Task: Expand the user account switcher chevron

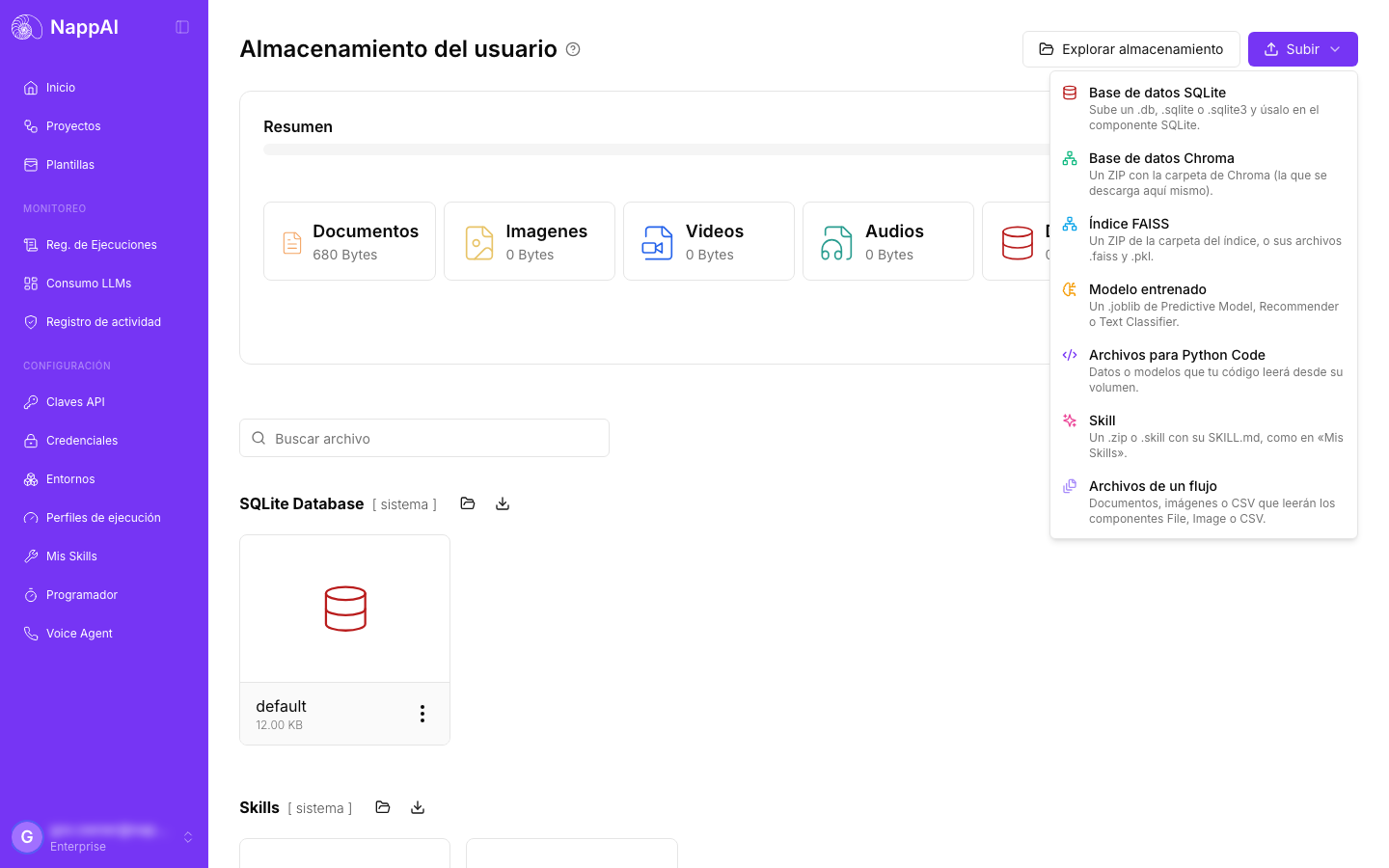Action: pos(188,837)
